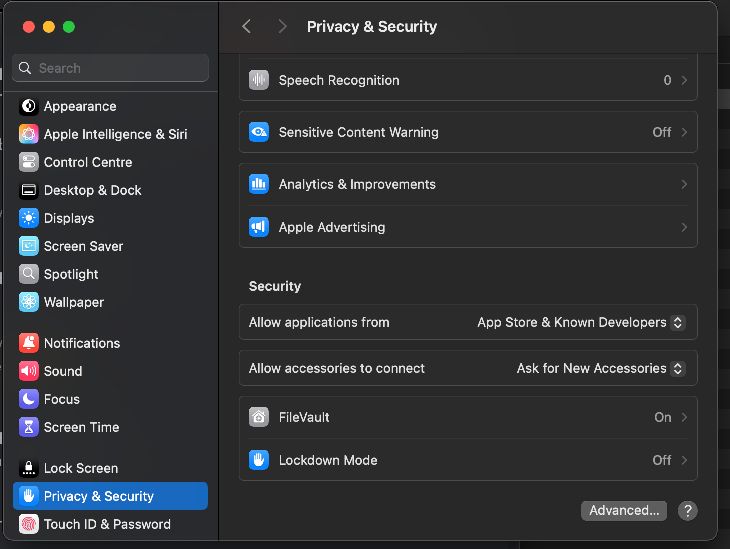
Task: Open the Allow applications from dropdown
Action: (x=581, y=323)
